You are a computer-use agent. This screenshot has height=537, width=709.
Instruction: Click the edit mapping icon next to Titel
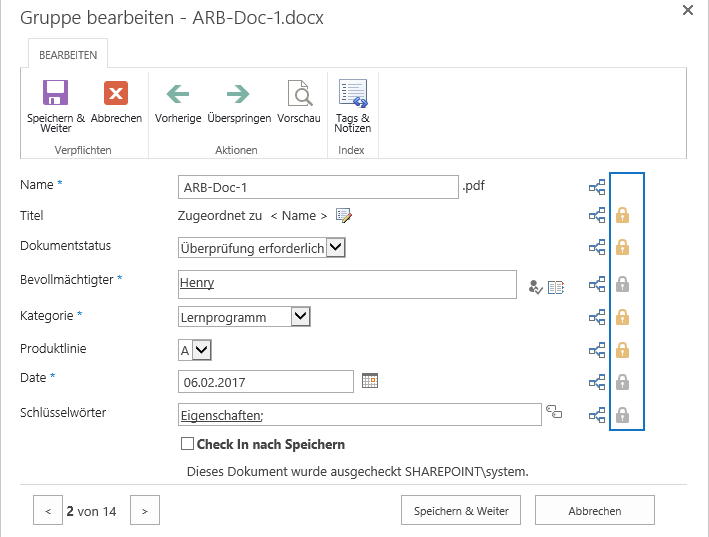click(x=344, y=216)
